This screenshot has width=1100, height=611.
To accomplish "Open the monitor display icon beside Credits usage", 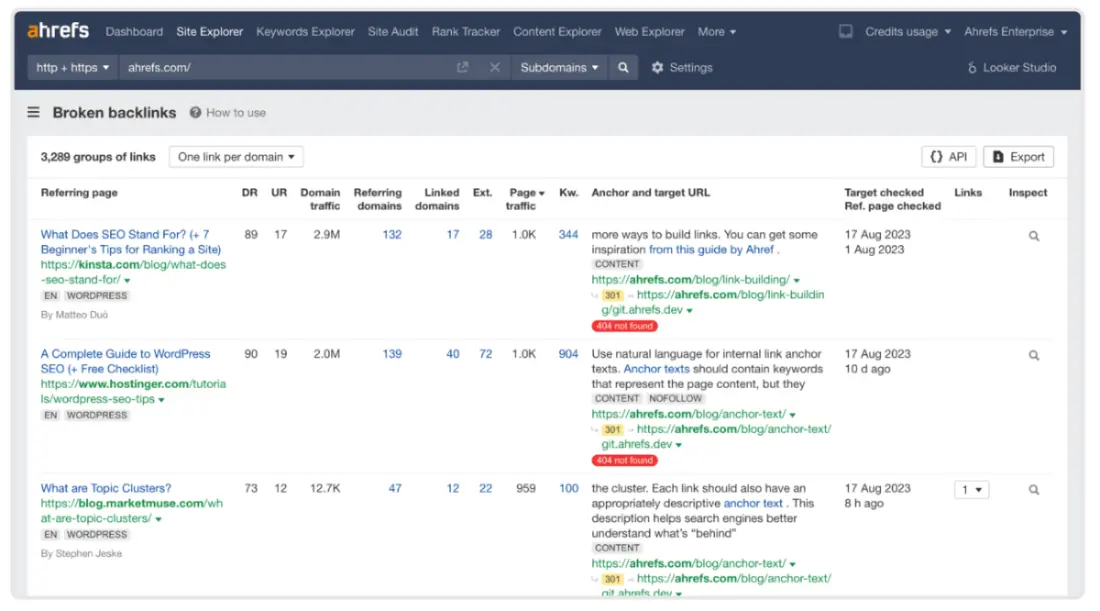I will (x=845, y=31).
